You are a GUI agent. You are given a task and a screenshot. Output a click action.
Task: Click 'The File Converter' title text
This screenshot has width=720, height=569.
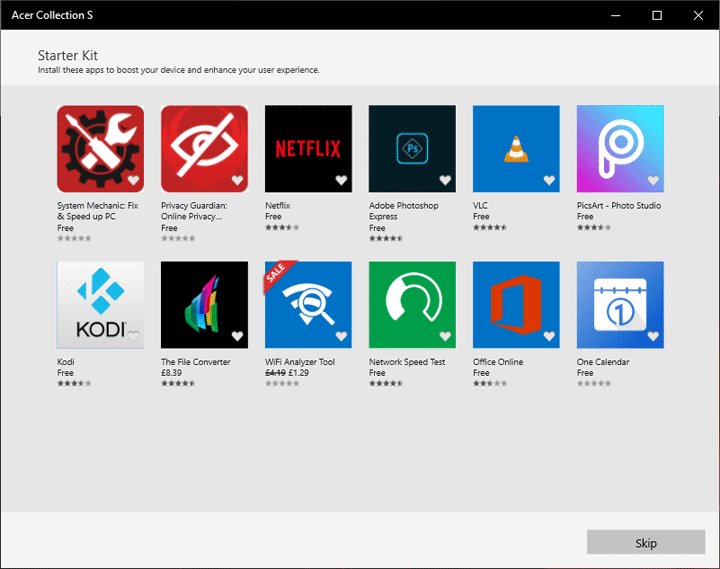point(196,361)
